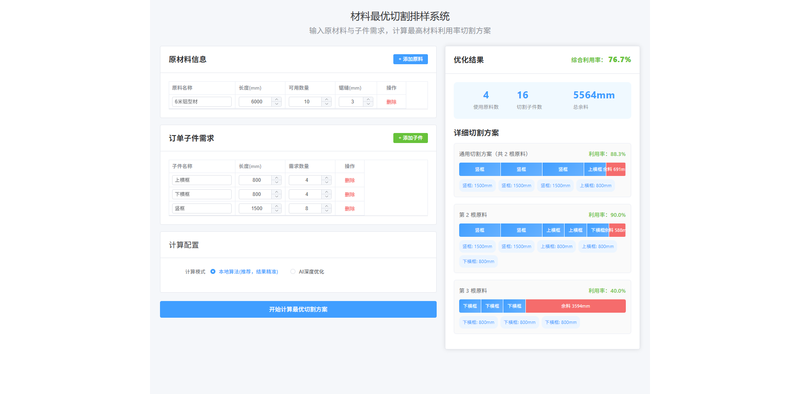This screenshot has height=394, width=800.
Task: Decrease the 上横框 required quantity with the down arrow
Action: (327, 182)
